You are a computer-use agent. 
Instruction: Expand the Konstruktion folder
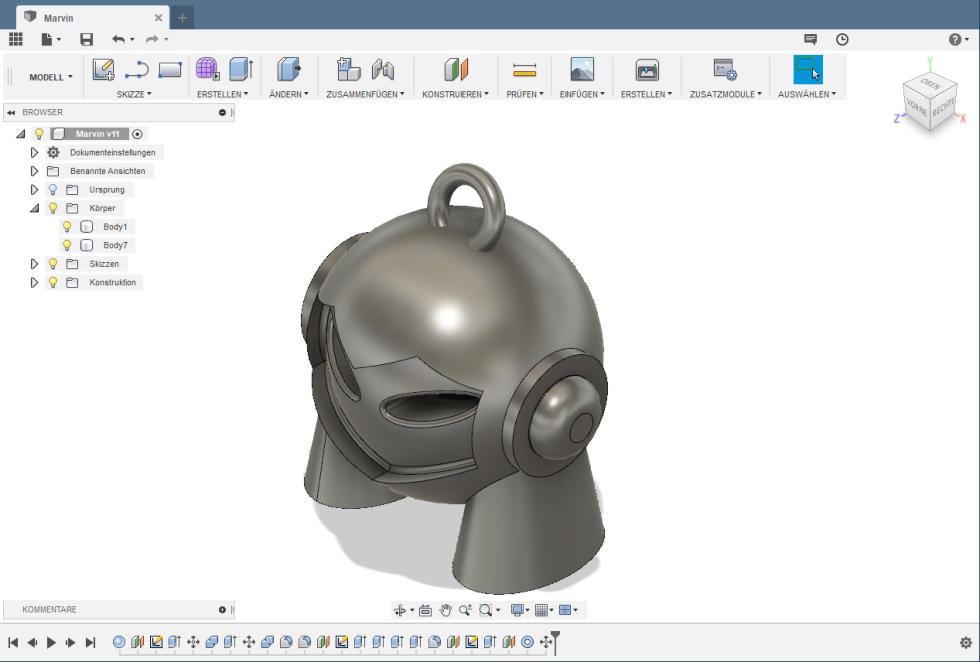click(x=34, y=283)
